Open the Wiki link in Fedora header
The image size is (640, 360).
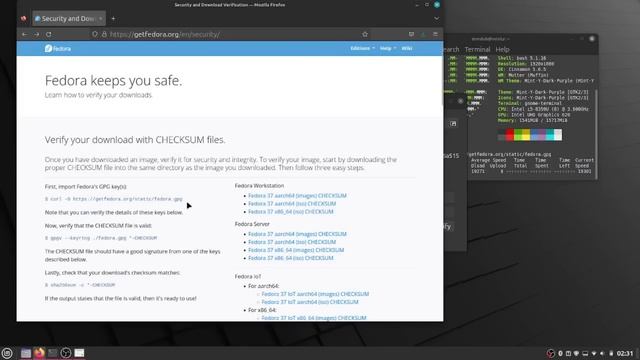pos(407,48)
